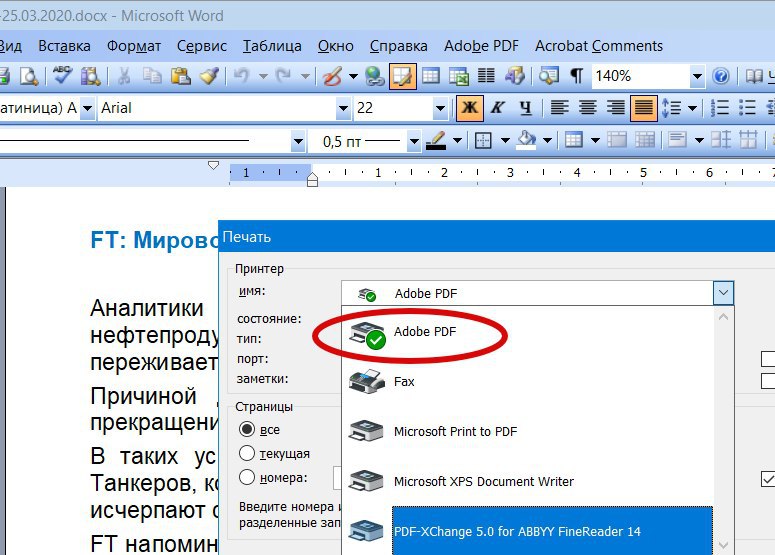Click the Copy icon in the toolbar
The image size is (775, 555).
click(x=152, y=76)
